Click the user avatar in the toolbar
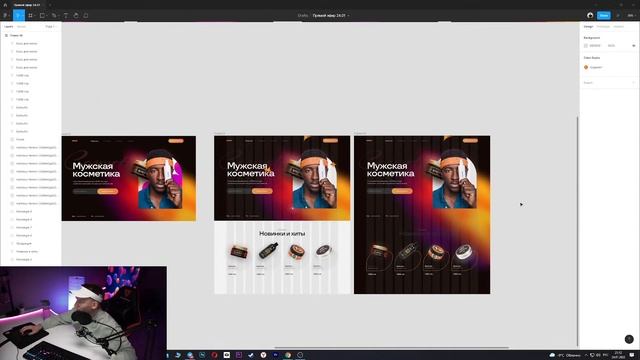 (590, 16)
